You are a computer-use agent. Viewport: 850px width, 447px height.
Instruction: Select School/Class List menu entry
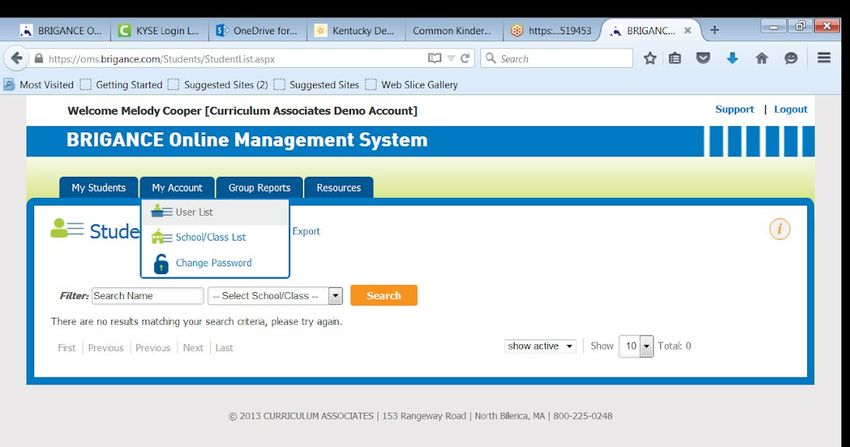point(215,237)
